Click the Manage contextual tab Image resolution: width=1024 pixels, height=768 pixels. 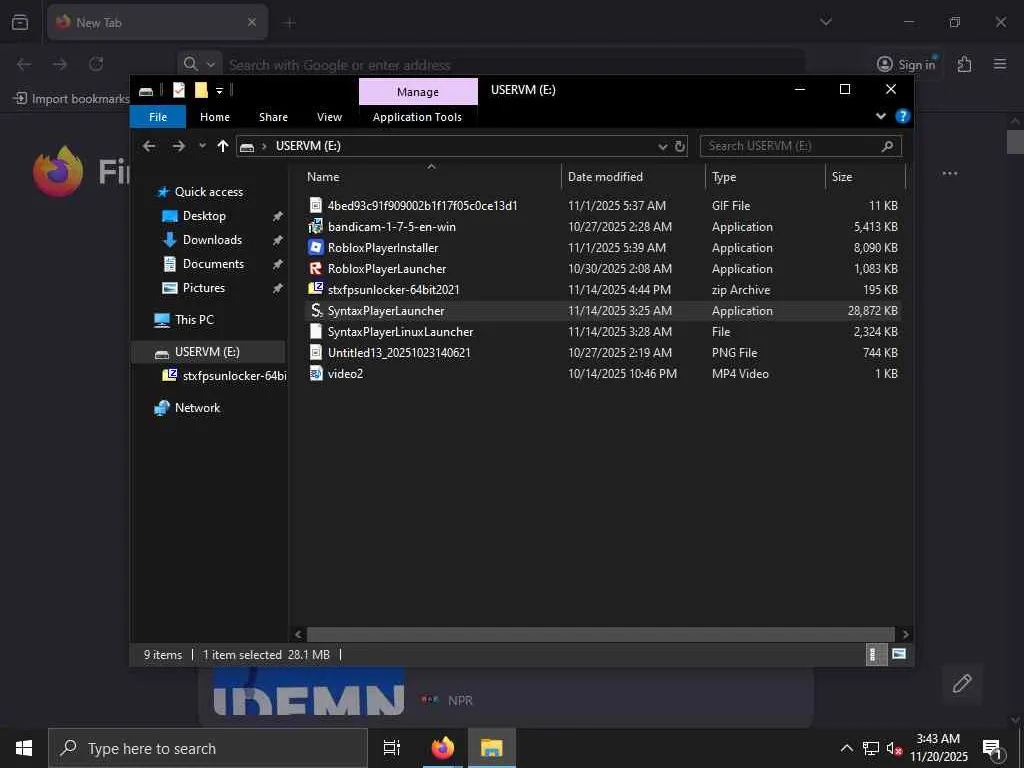pyautogui.click(x=418, y=92)
